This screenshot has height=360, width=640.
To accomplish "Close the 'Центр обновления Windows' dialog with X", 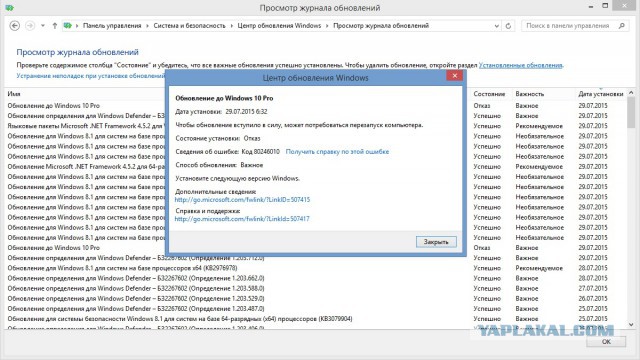I will pos(454,76).
